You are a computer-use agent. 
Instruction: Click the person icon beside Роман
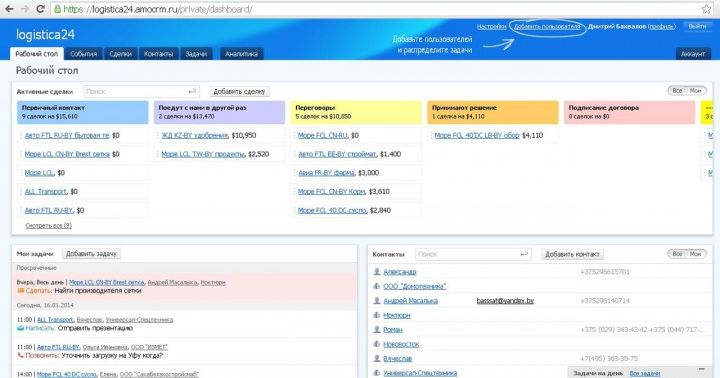point(377,329)
